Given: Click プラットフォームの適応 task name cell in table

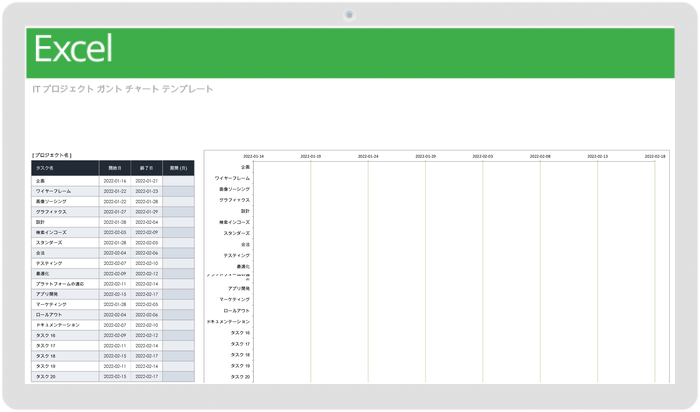Looking at the screenshot, I should (x=65, y=284).
